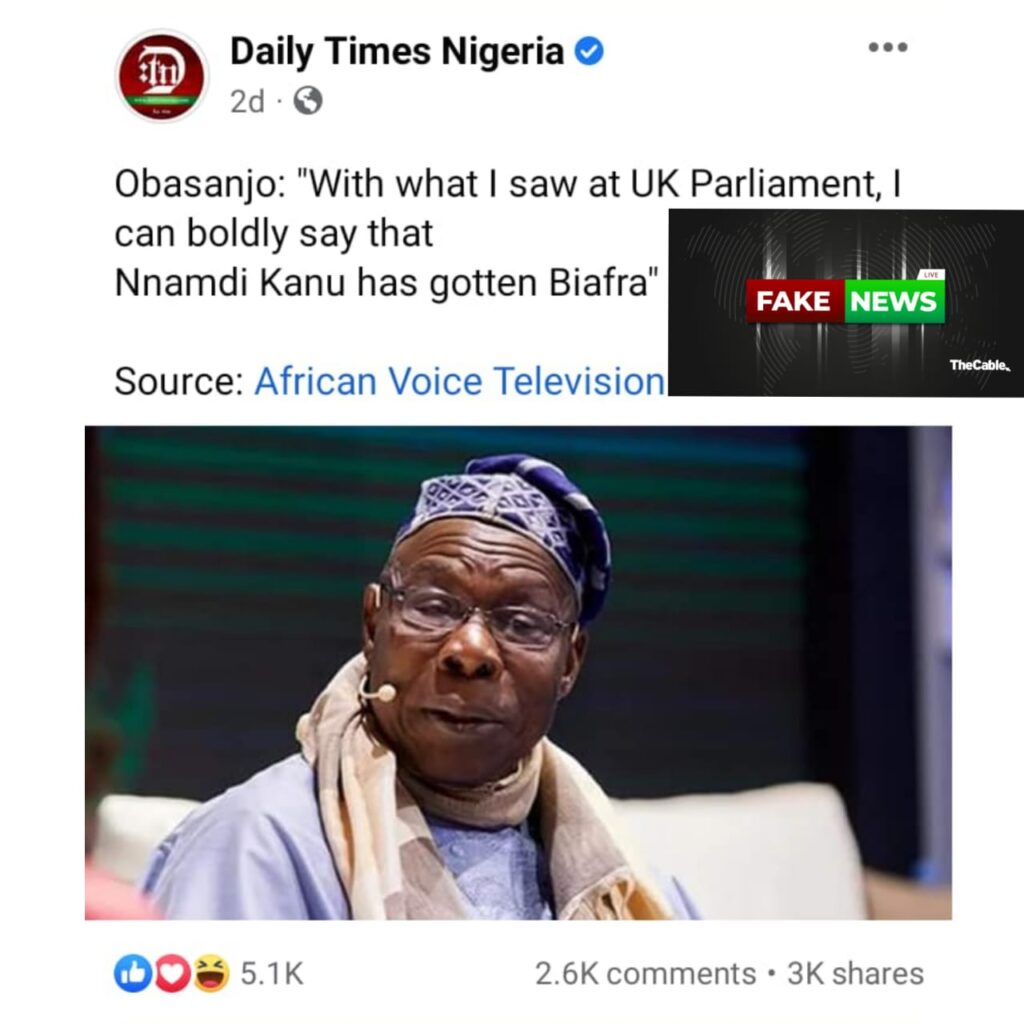The image size is (1024, 1024).
Task: Click the red FAKE label
Action: [794, 301]
